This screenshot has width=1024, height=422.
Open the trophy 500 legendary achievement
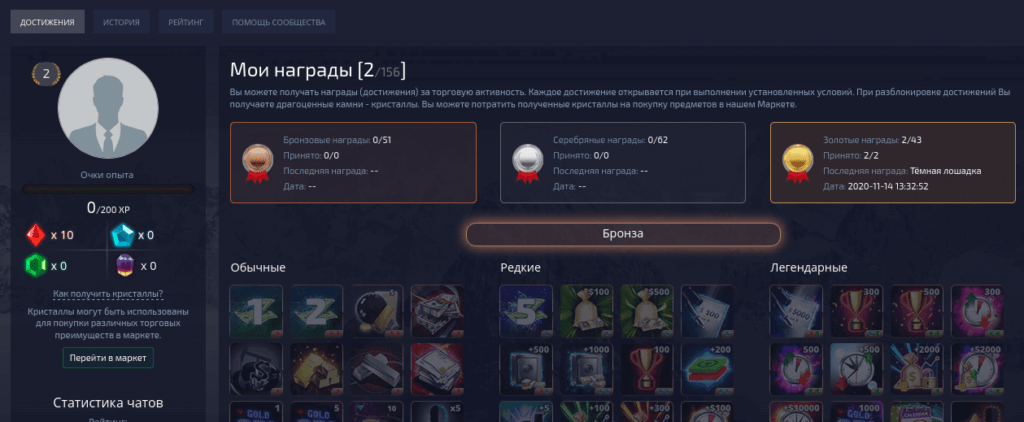click(916, 312)
